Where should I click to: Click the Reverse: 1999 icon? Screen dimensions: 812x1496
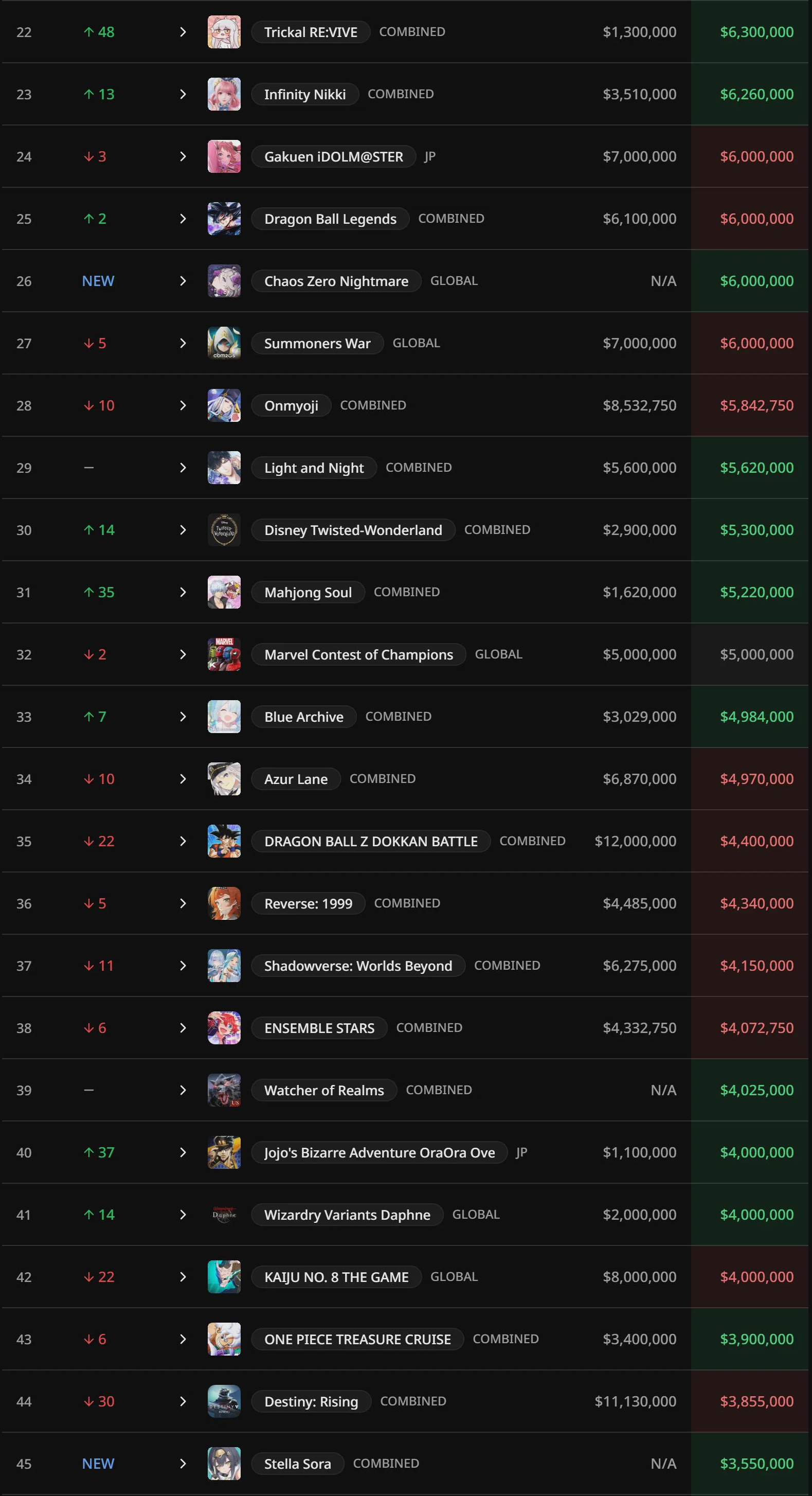pyautogui.click(x=224, y=903)
